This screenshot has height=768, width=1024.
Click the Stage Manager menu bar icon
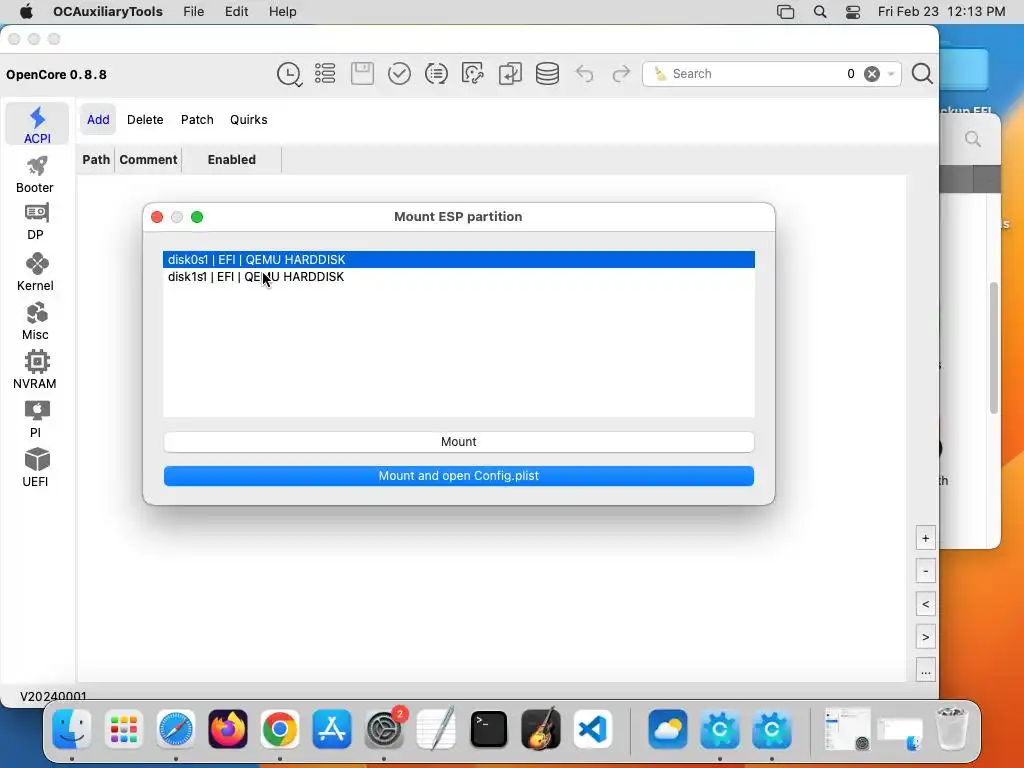tap(786, 12)
